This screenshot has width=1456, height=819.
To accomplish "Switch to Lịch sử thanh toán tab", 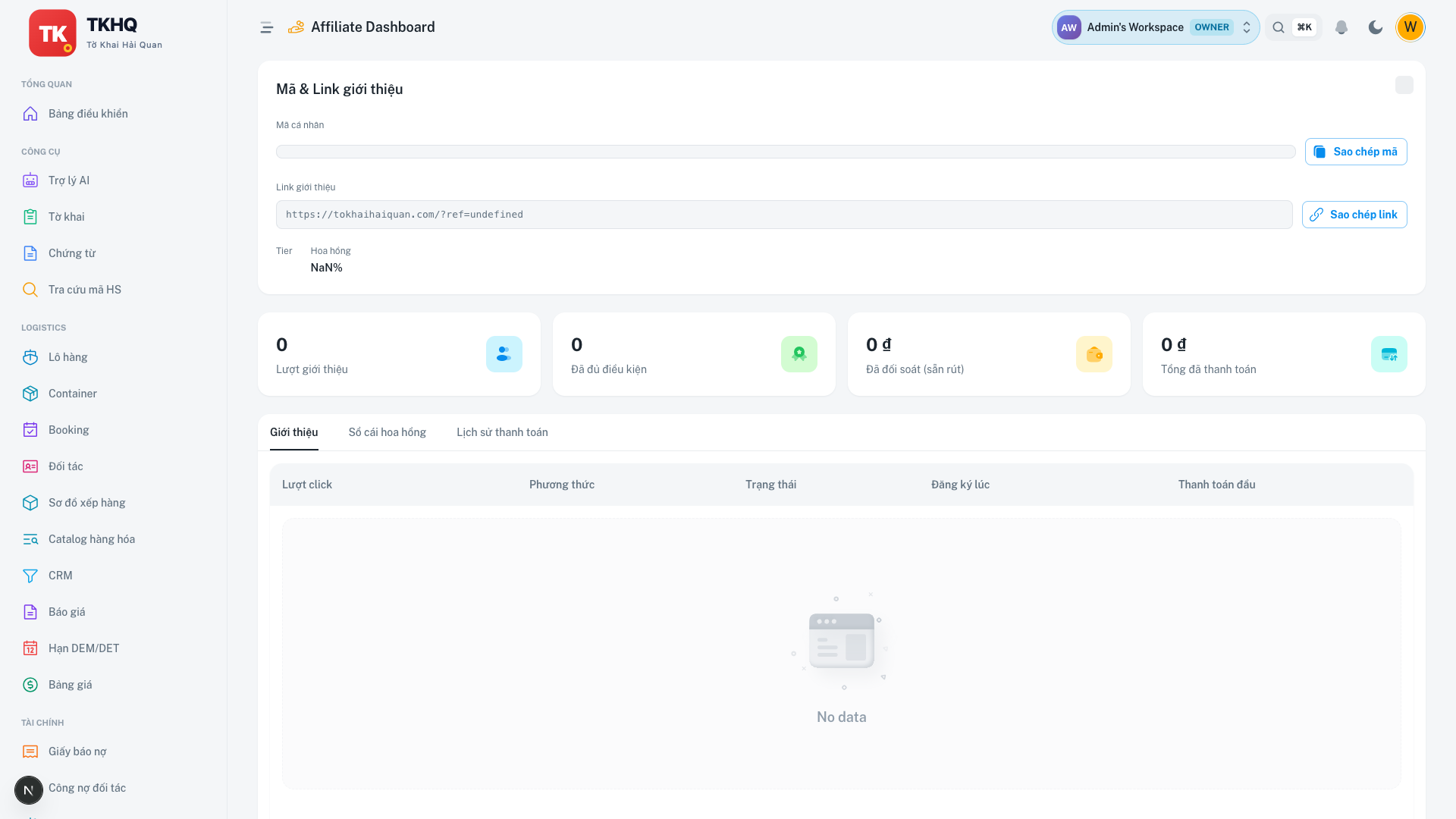I will pos(502,432).
